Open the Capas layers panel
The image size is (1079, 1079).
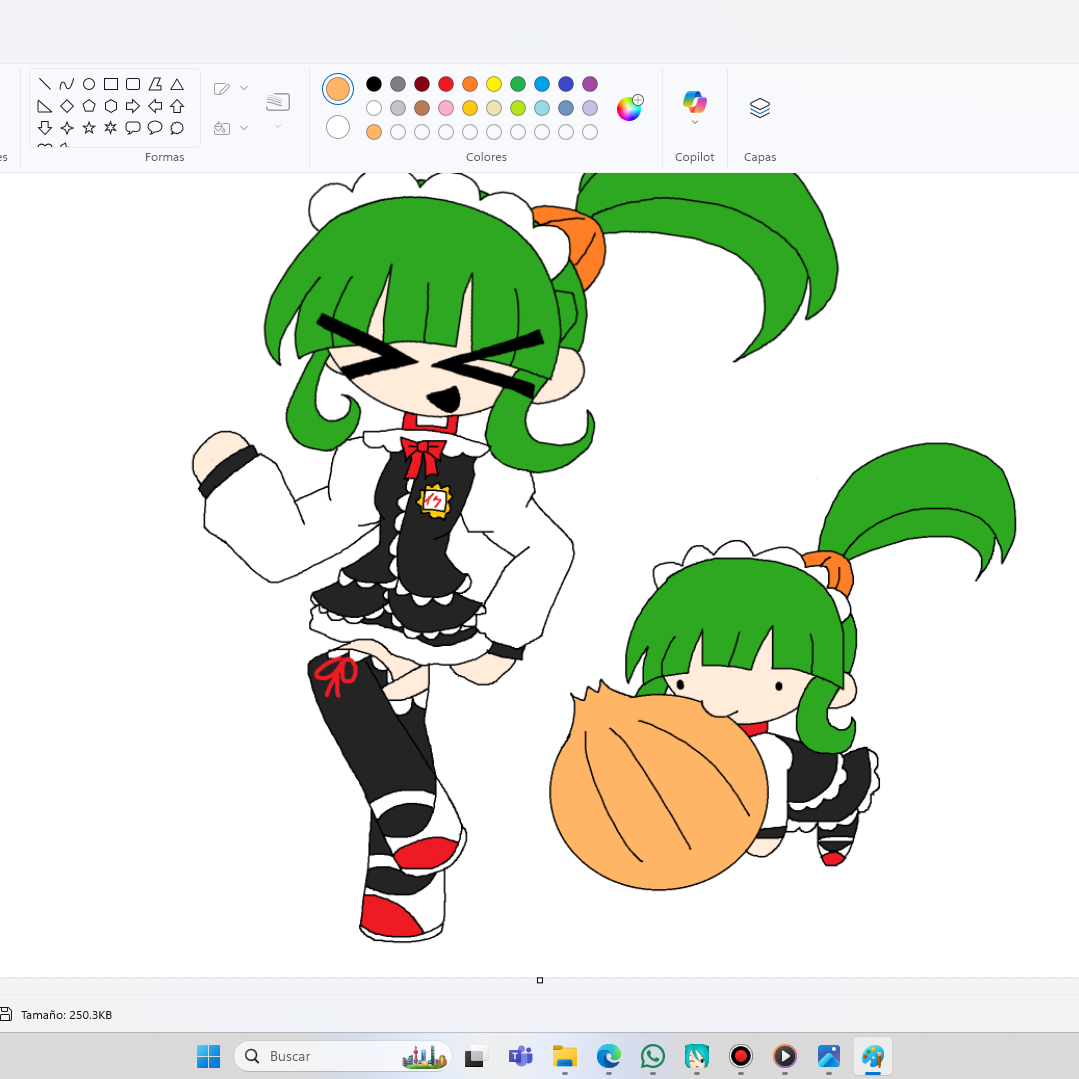[x=760, y=108]
